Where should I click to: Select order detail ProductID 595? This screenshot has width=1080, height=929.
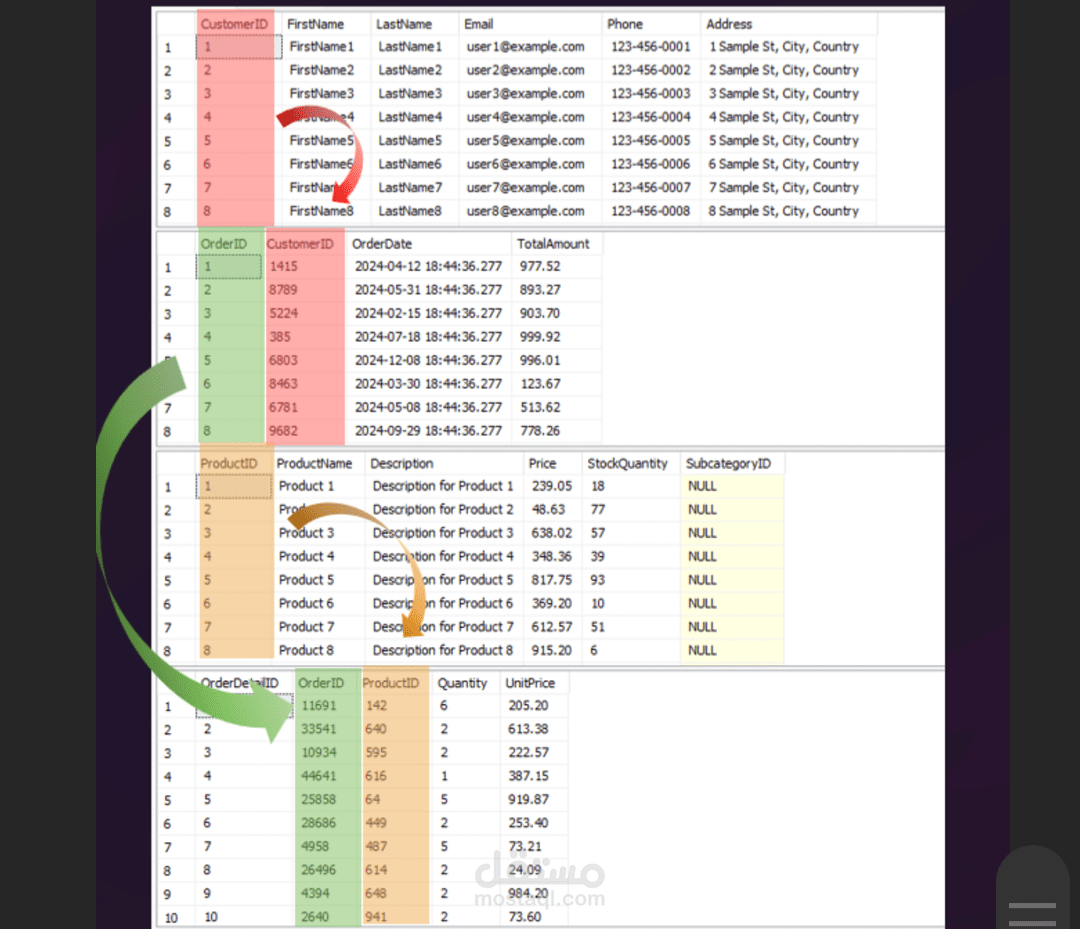[376, 753]
